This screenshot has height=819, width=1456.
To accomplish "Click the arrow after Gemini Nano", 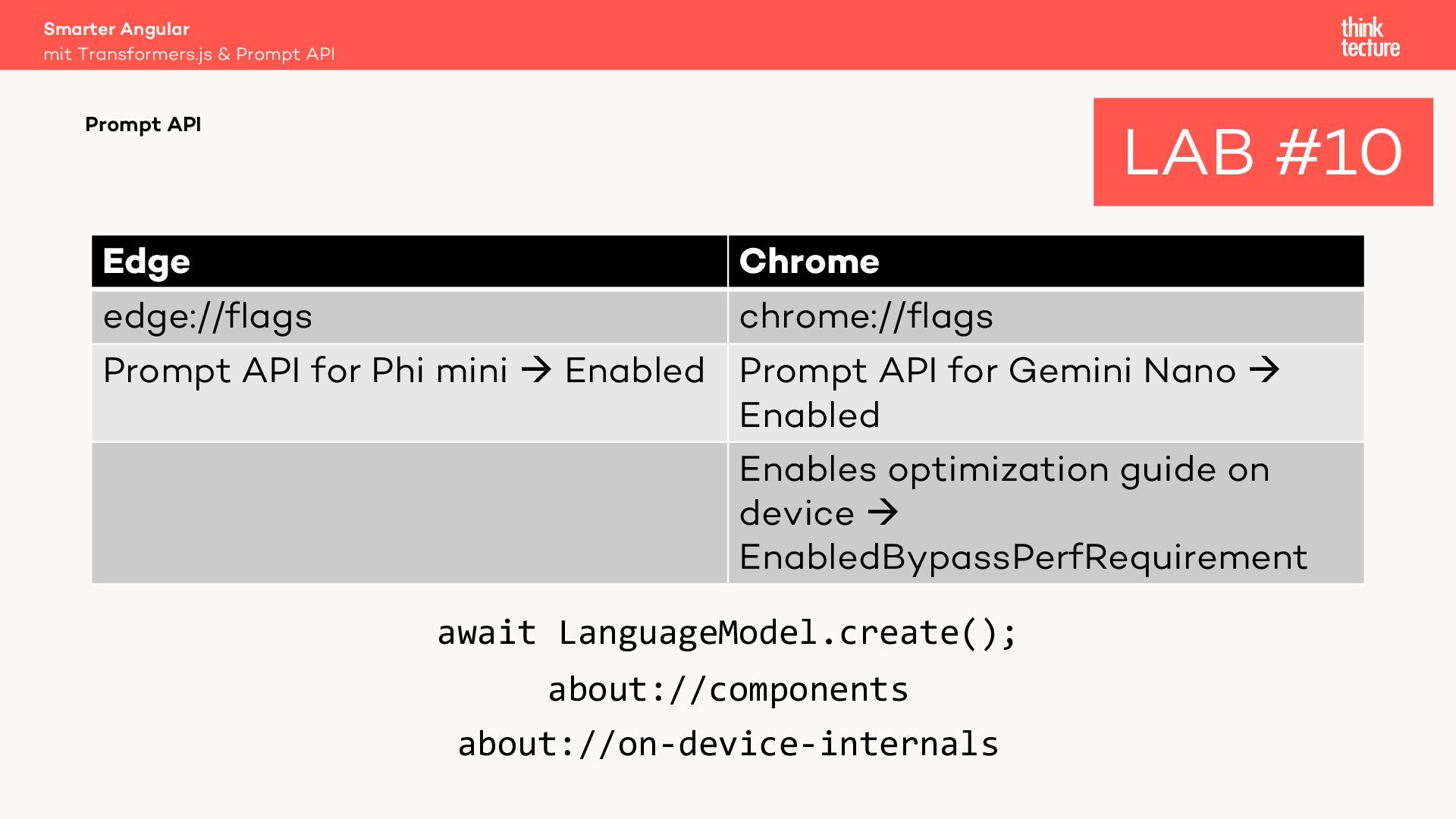I will click(x=1263, y=371).
